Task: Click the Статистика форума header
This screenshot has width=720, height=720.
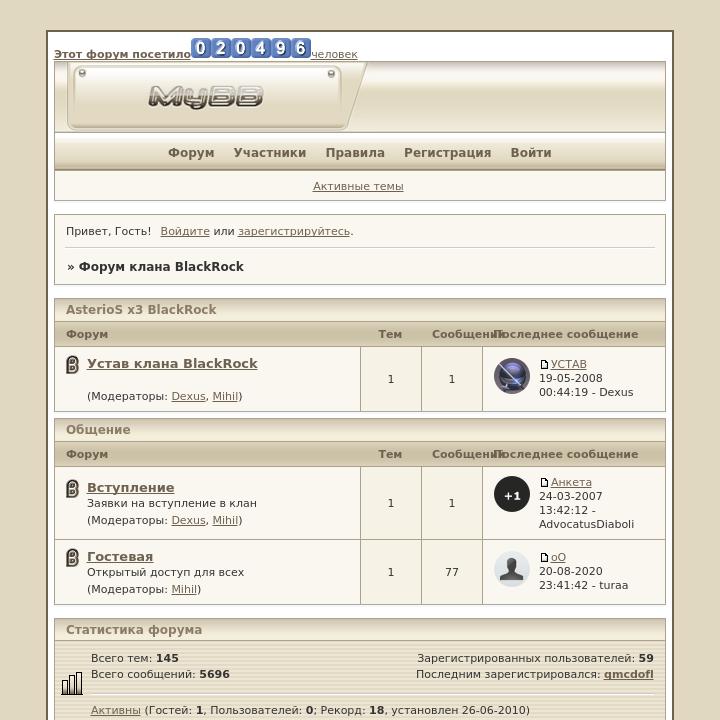Action: click(x=360, y=630)
